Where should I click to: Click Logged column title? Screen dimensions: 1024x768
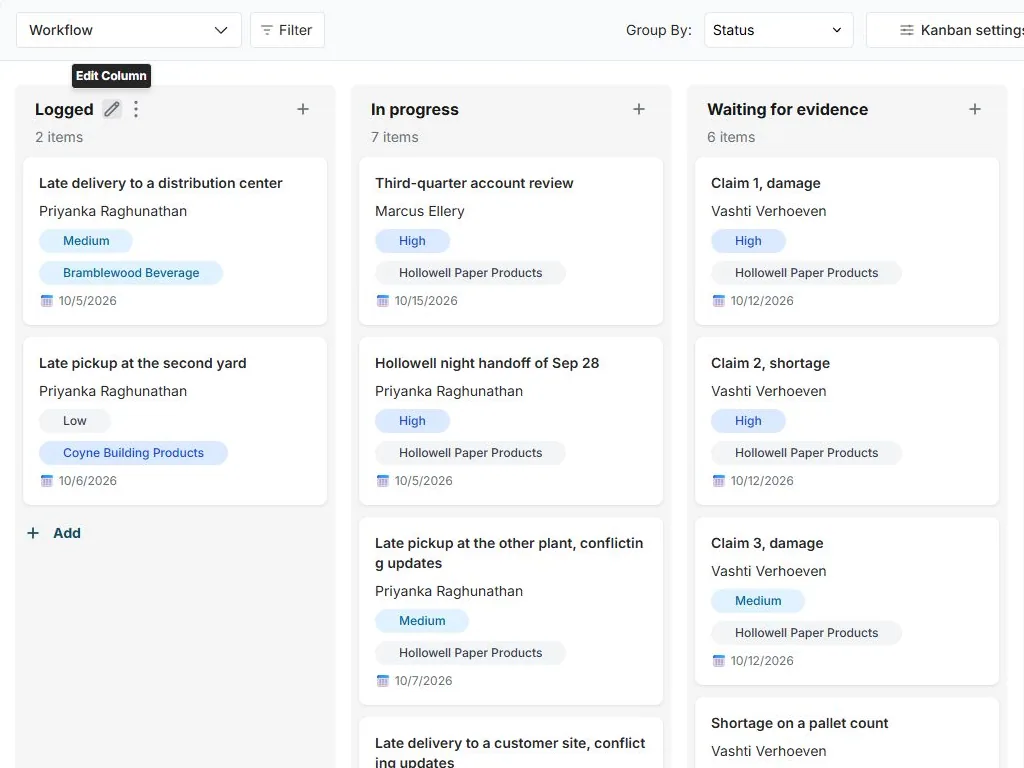pyautogui.click(x=64, y=109)
